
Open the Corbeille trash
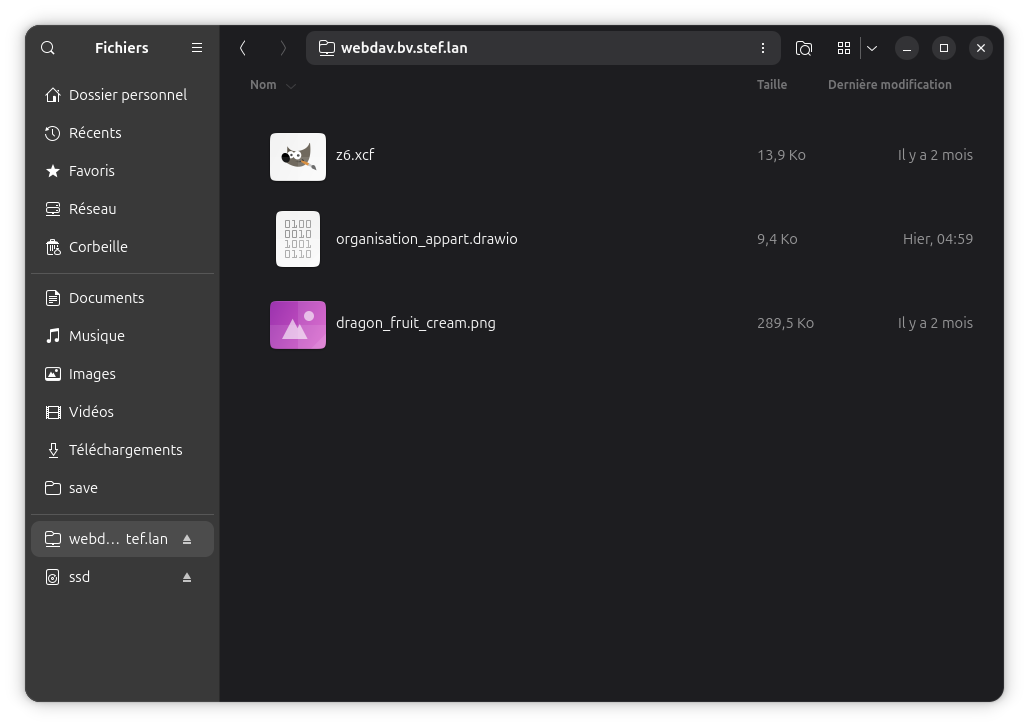(123, 247)
